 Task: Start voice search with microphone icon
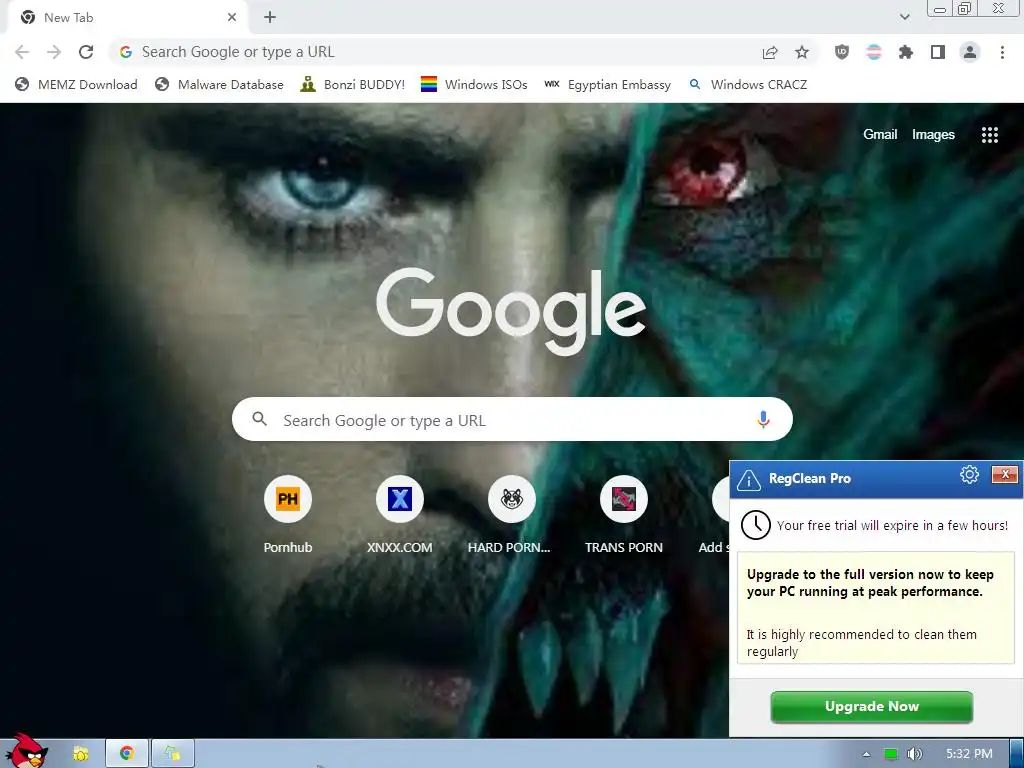(763, 419)
